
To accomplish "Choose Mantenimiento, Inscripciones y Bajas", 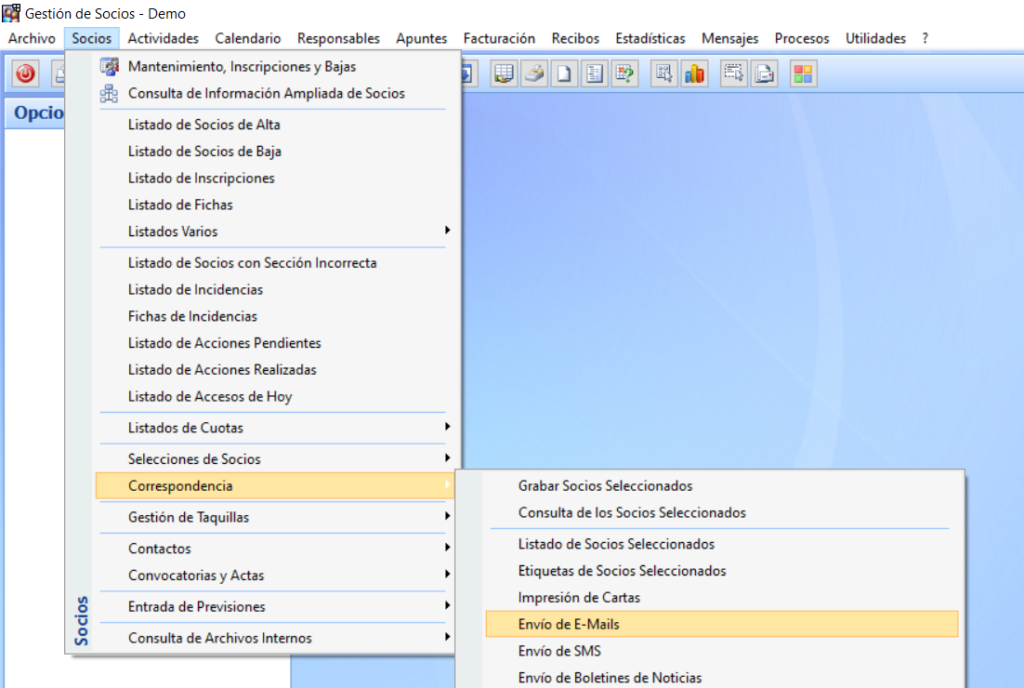I will coord(242,66).
